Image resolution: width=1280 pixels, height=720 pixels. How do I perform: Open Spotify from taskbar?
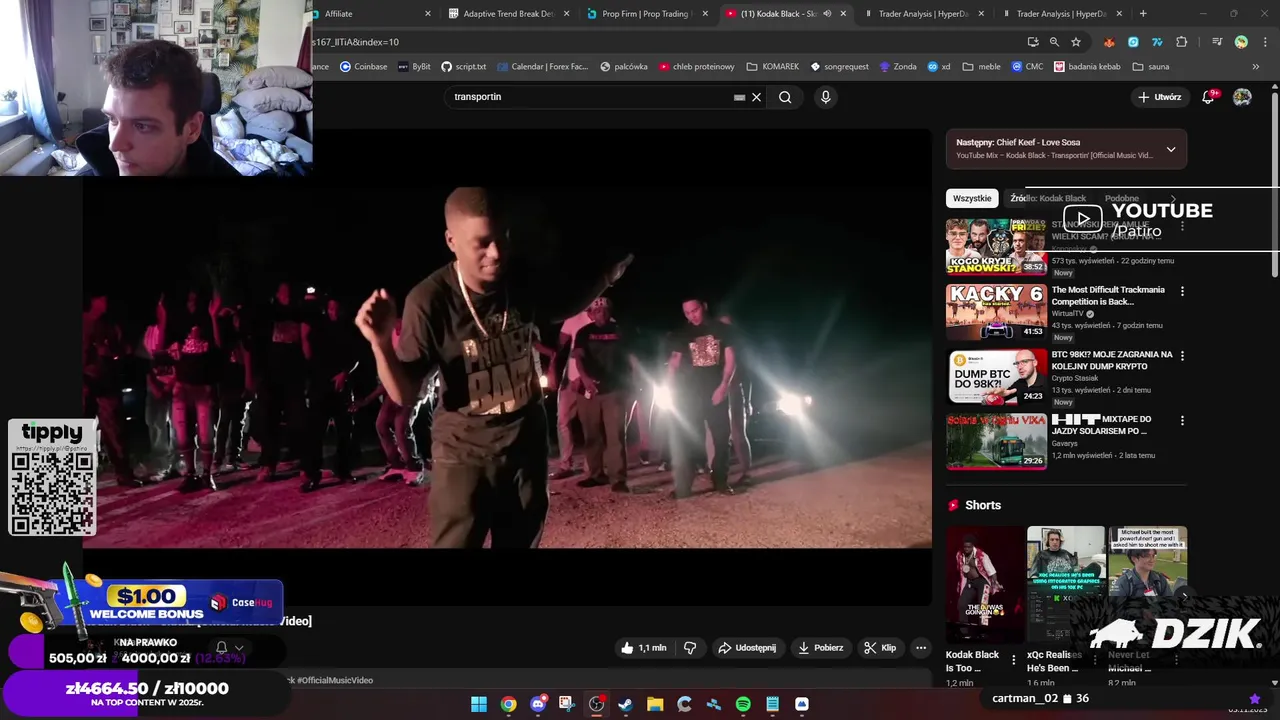[x=743, y=704]
